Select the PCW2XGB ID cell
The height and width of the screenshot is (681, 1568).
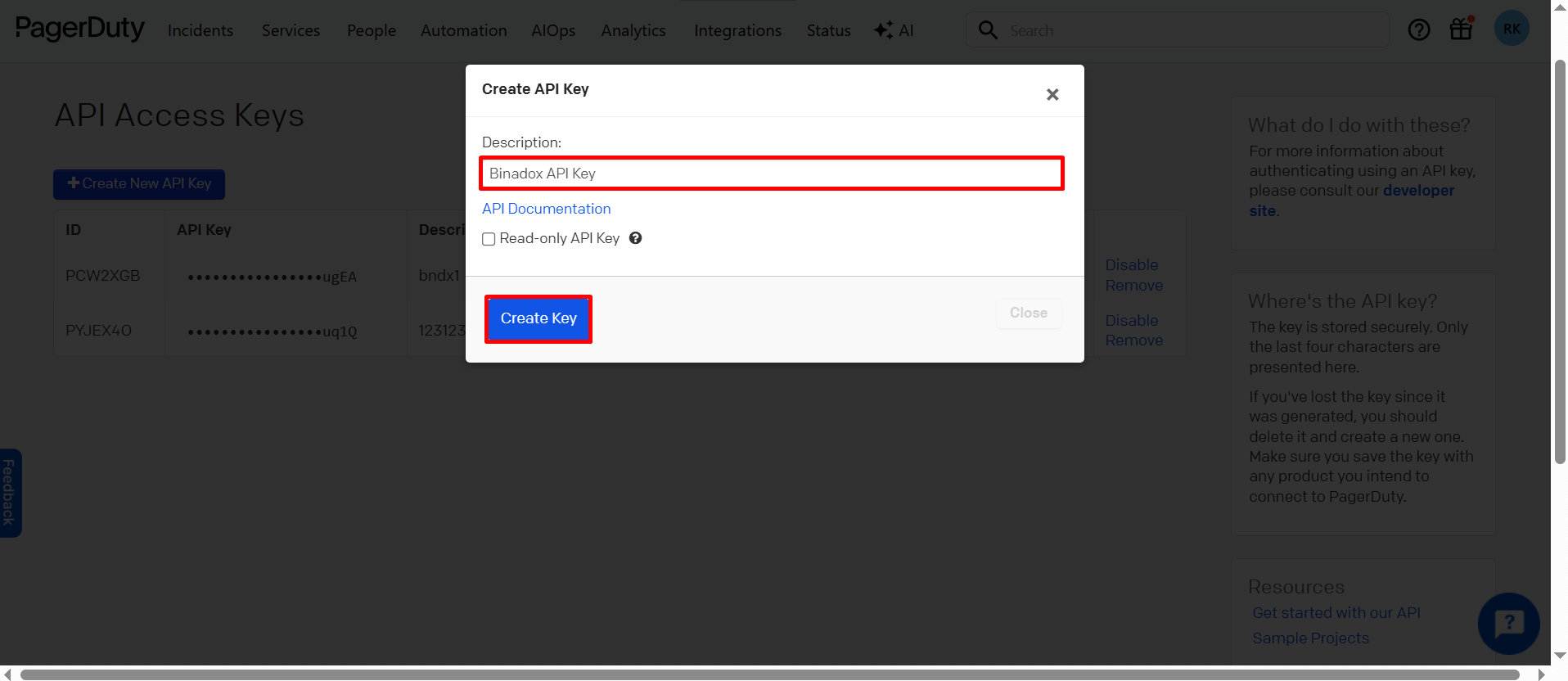pyautogui.click(x=103, y=276)
